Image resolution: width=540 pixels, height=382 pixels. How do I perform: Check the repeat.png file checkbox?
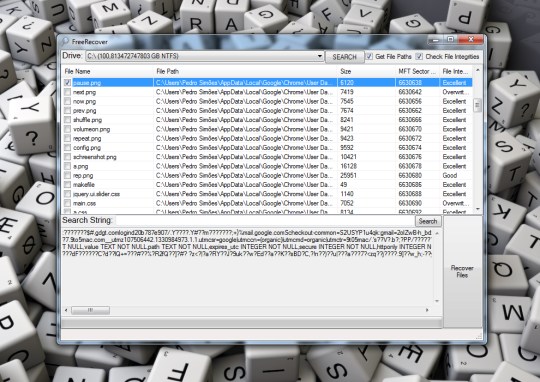point(68,138)
